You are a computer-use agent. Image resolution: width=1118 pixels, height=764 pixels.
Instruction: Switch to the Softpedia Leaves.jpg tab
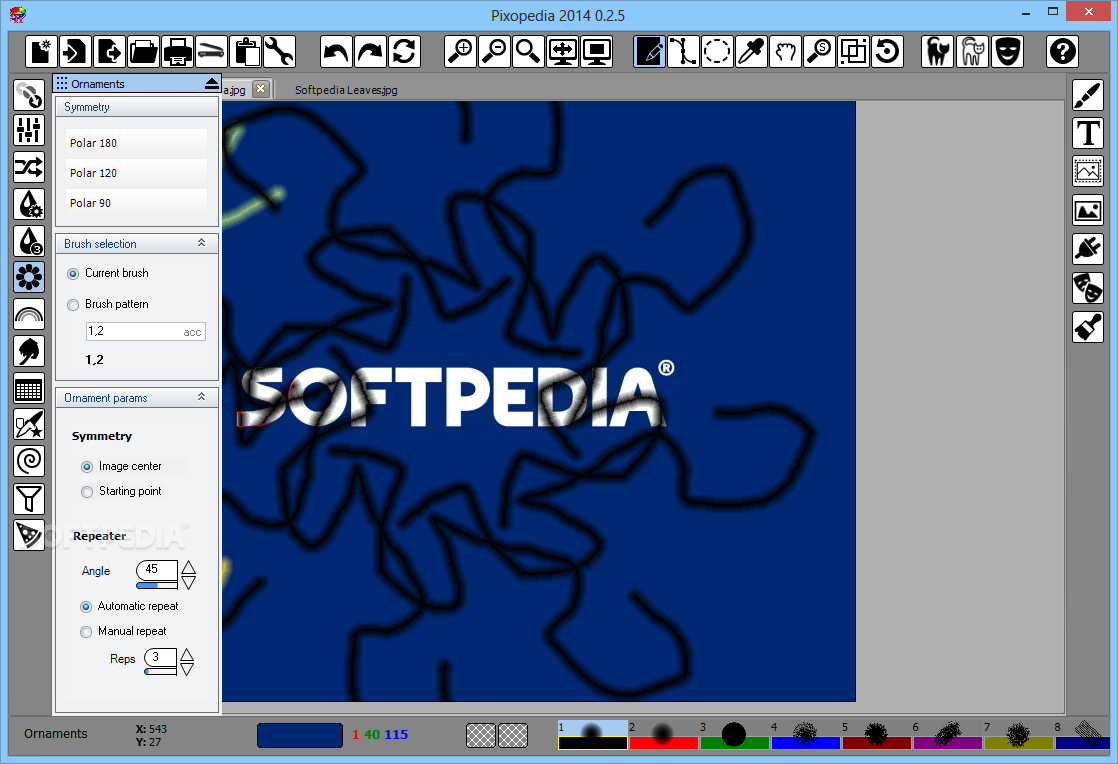click(346, 90)
